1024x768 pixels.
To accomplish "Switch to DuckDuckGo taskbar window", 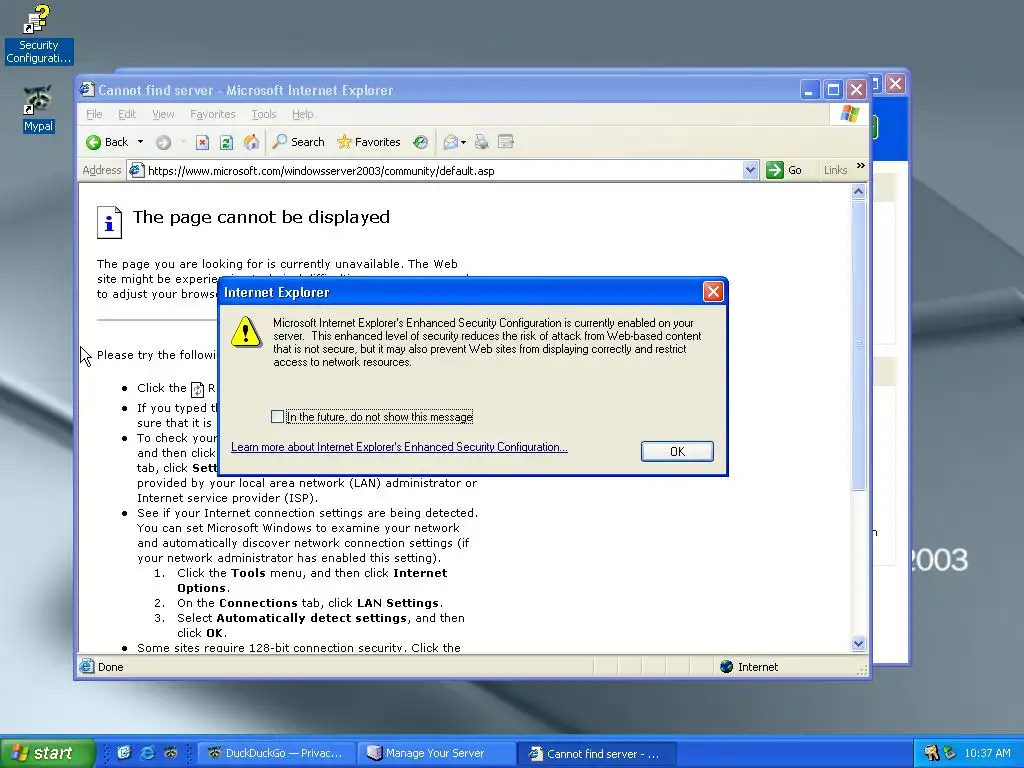I will [x=276, y=753].
